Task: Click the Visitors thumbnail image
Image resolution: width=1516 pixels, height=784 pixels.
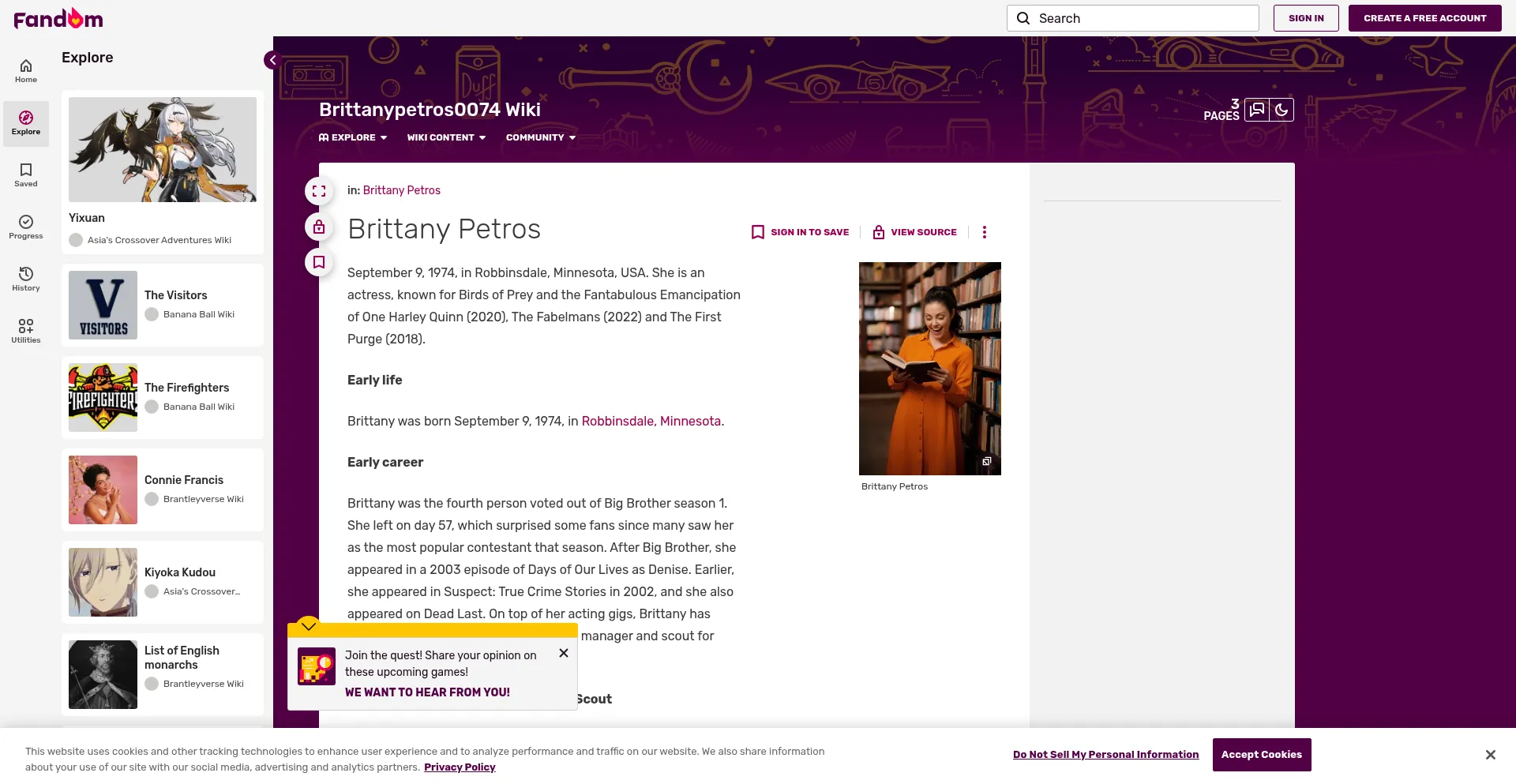Action: [103, 305]
